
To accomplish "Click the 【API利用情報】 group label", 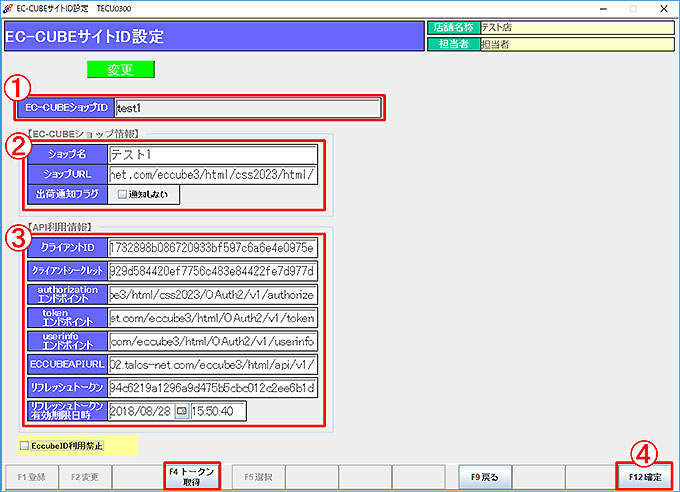I will (60, 227).
